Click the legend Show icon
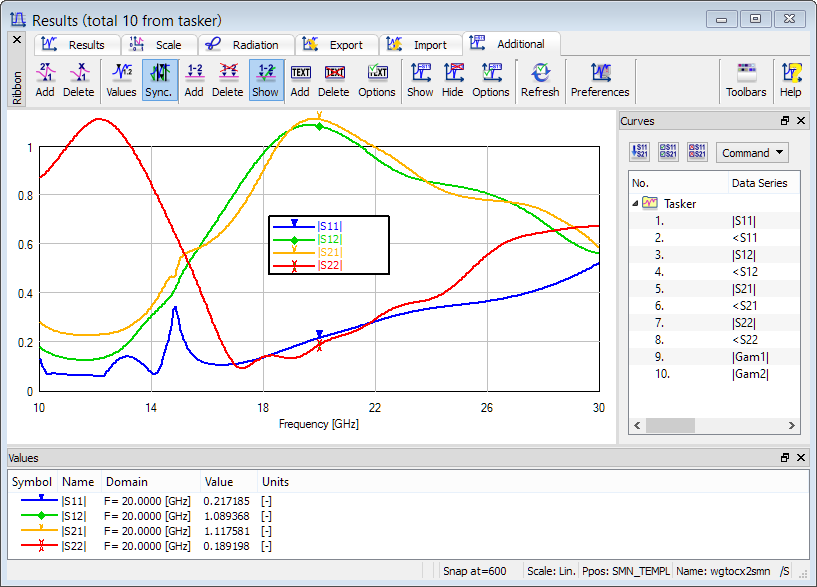The height and width of the screenshot is (587, 817). pyautogui.click(x=420, y=80)
